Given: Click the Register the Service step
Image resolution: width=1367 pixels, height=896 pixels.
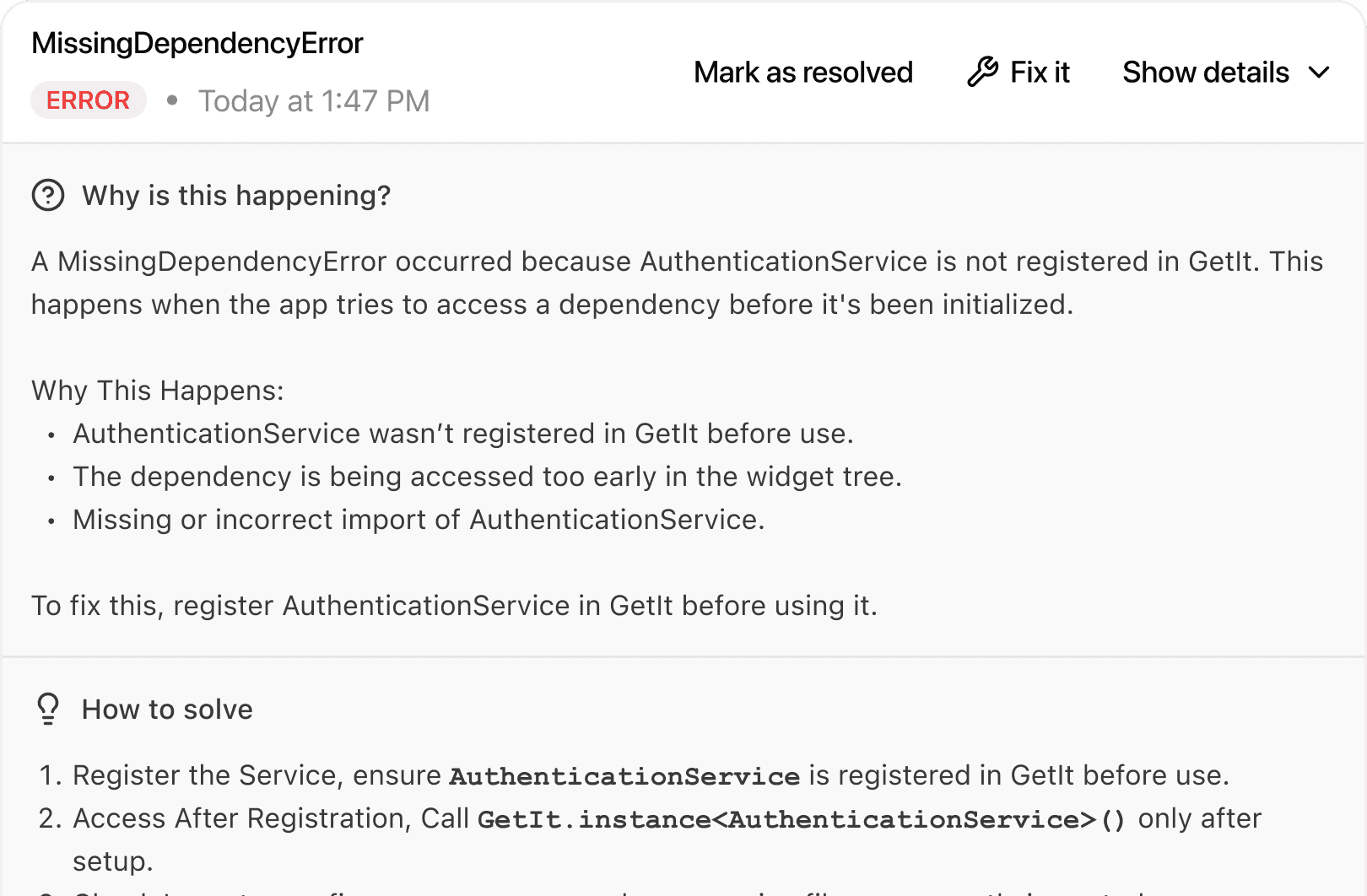Looking at the screenshot, I should pos(651,775).
